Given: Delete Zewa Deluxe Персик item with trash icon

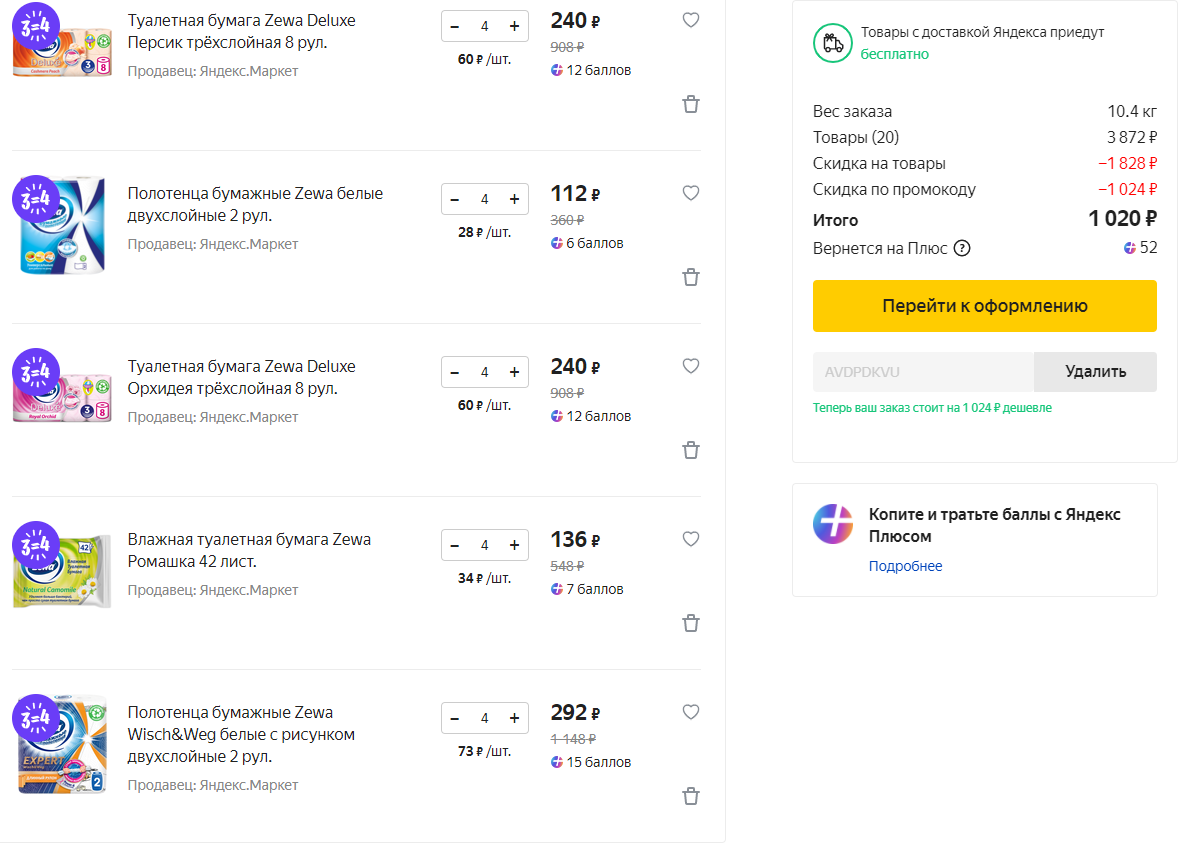Looking at the screenshot, I should (691, 104).
